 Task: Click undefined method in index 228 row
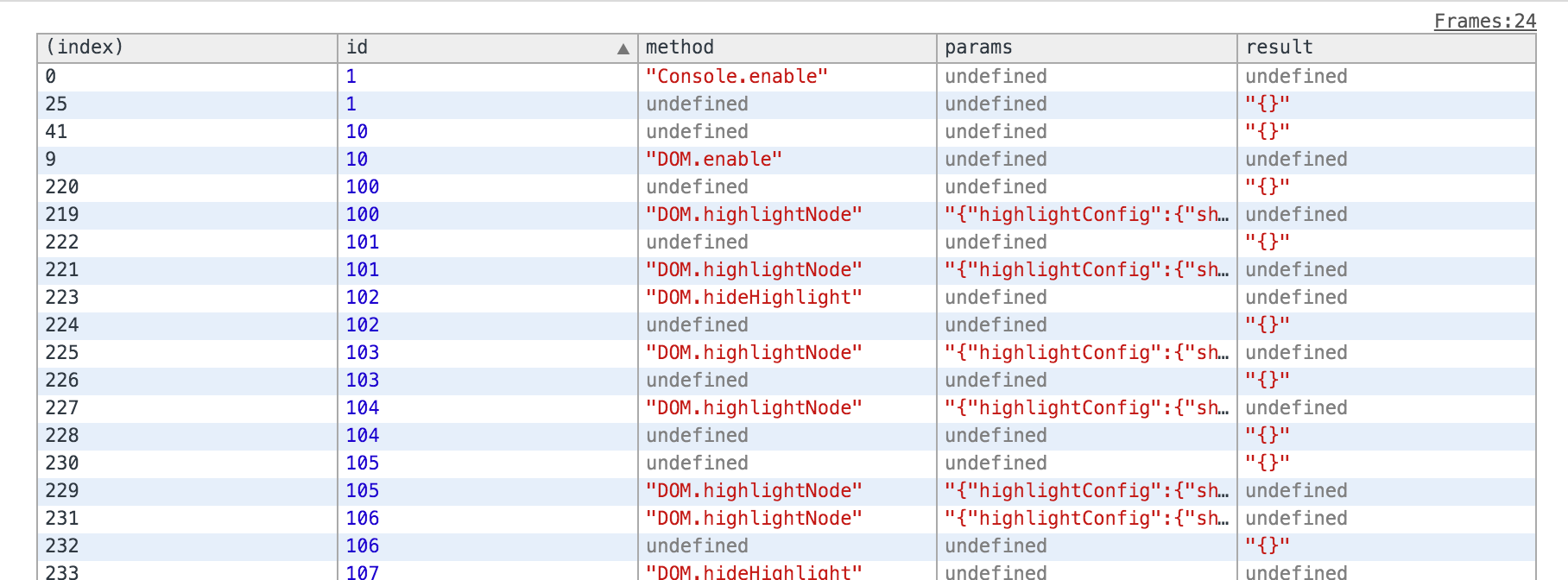click(697, 436)
